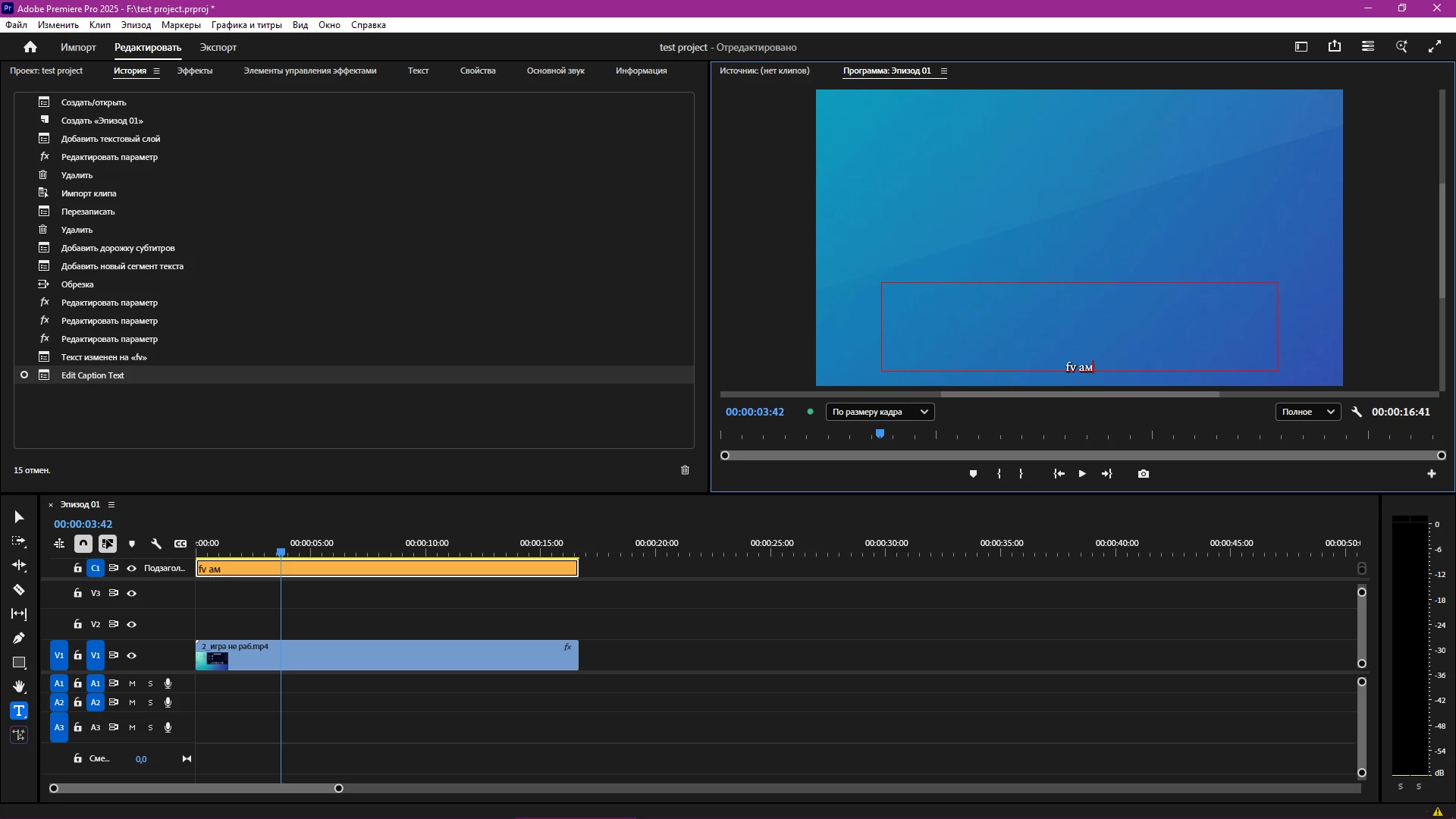Viewport: 1456px width, 819px height.
Task: Click the orange 'fv ам' subtitle clip
Action: click(387, 569)
